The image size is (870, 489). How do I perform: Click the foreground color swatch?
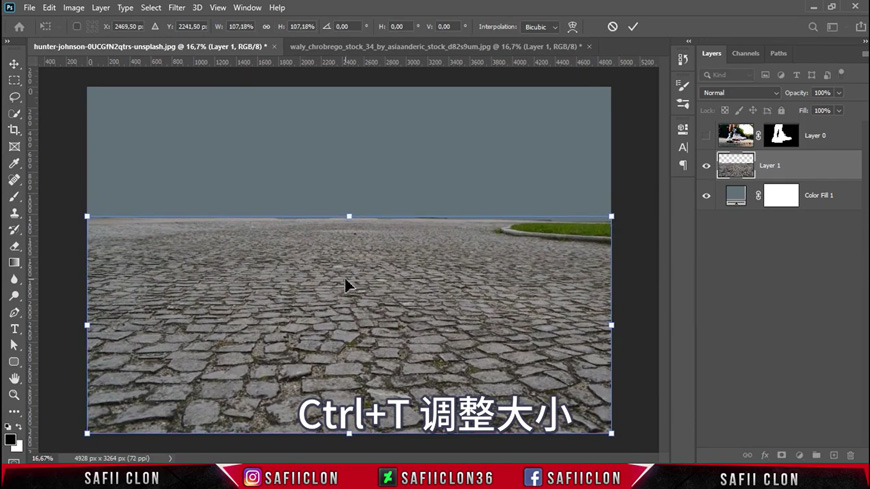(10, 440)
